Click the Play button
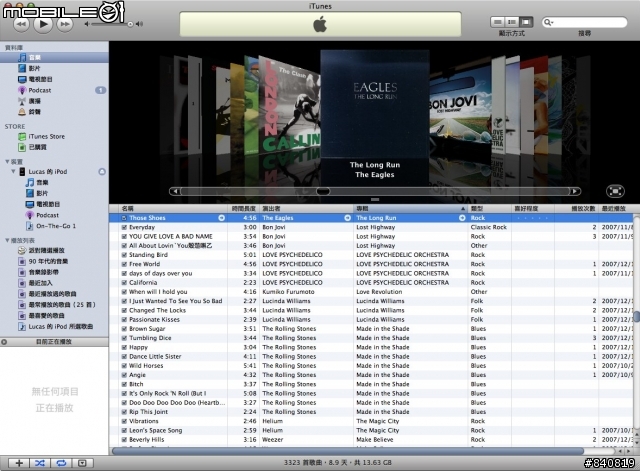 click(43, 24)
